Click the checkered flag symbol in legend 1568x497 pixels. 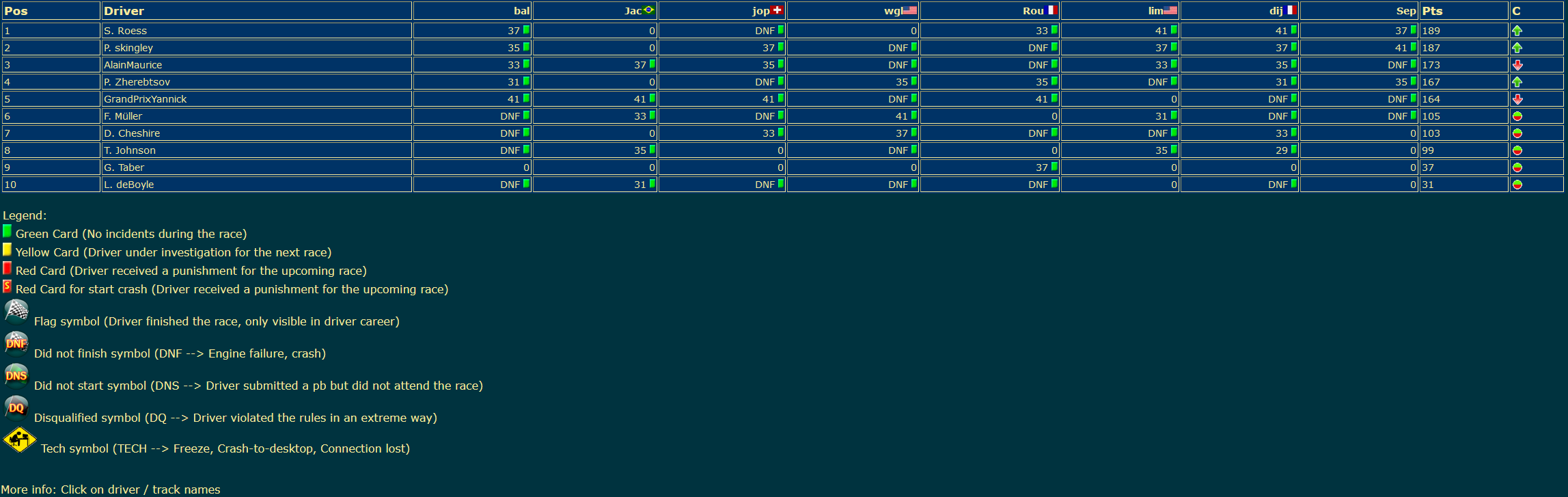coord(16,311)
